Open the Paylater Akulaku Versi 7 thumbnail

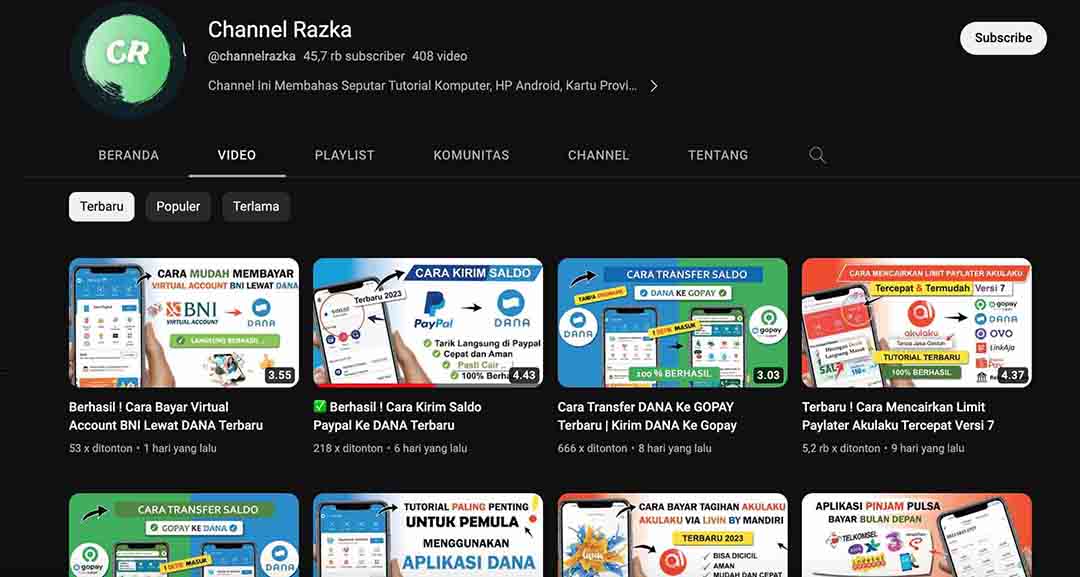pyautogui.click(x=917, y=323)
